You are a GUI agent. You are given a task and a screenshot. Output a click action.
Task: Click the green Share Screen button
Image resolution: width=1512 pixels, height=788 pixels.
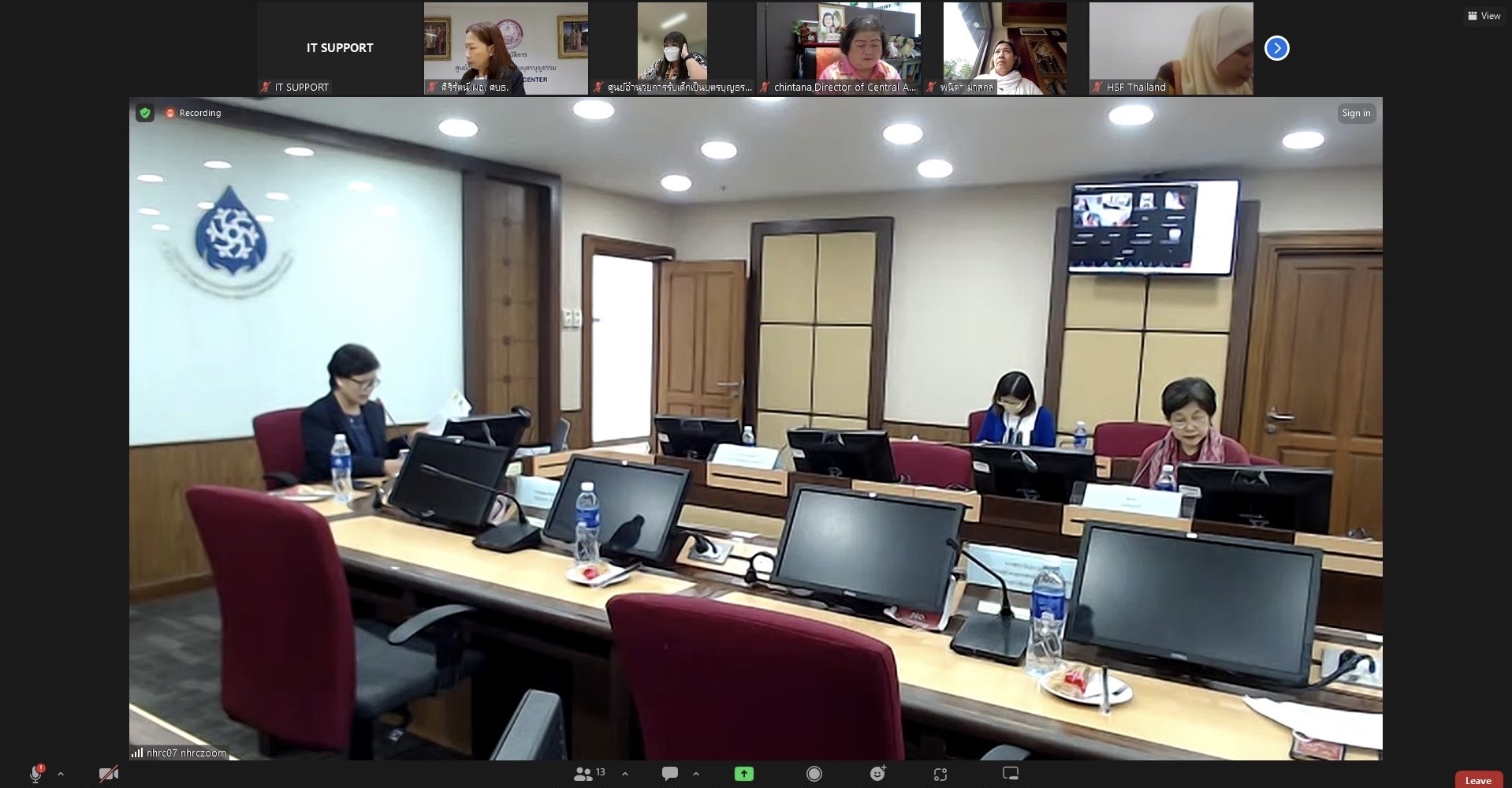coord(743,774)
